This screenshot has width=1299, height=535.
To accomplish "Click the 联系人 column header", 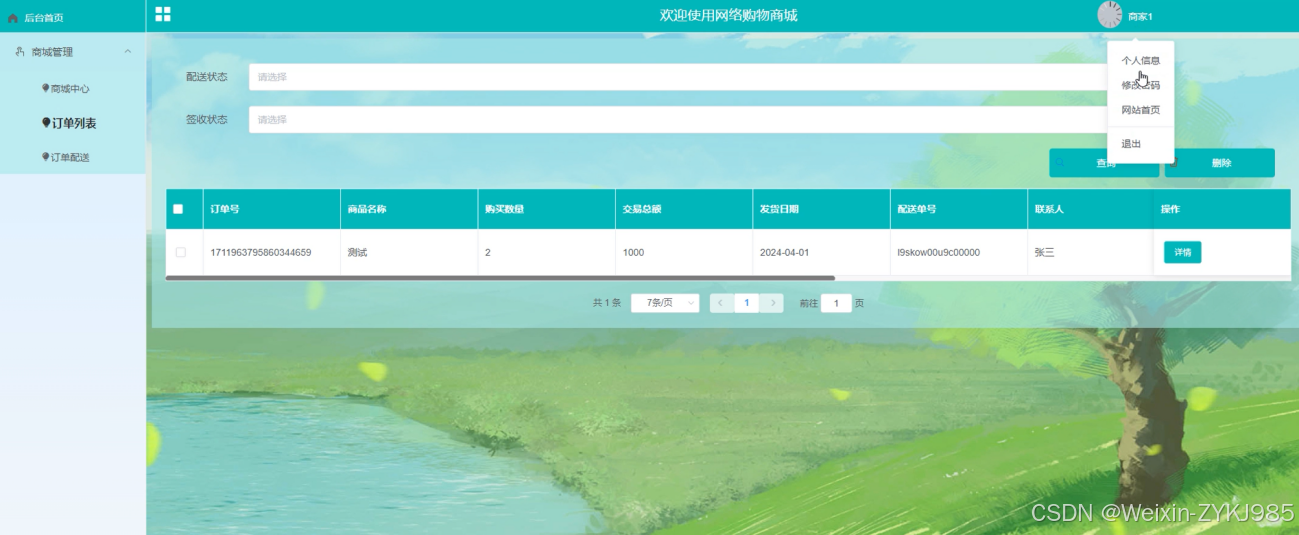I will point(1050,209).
